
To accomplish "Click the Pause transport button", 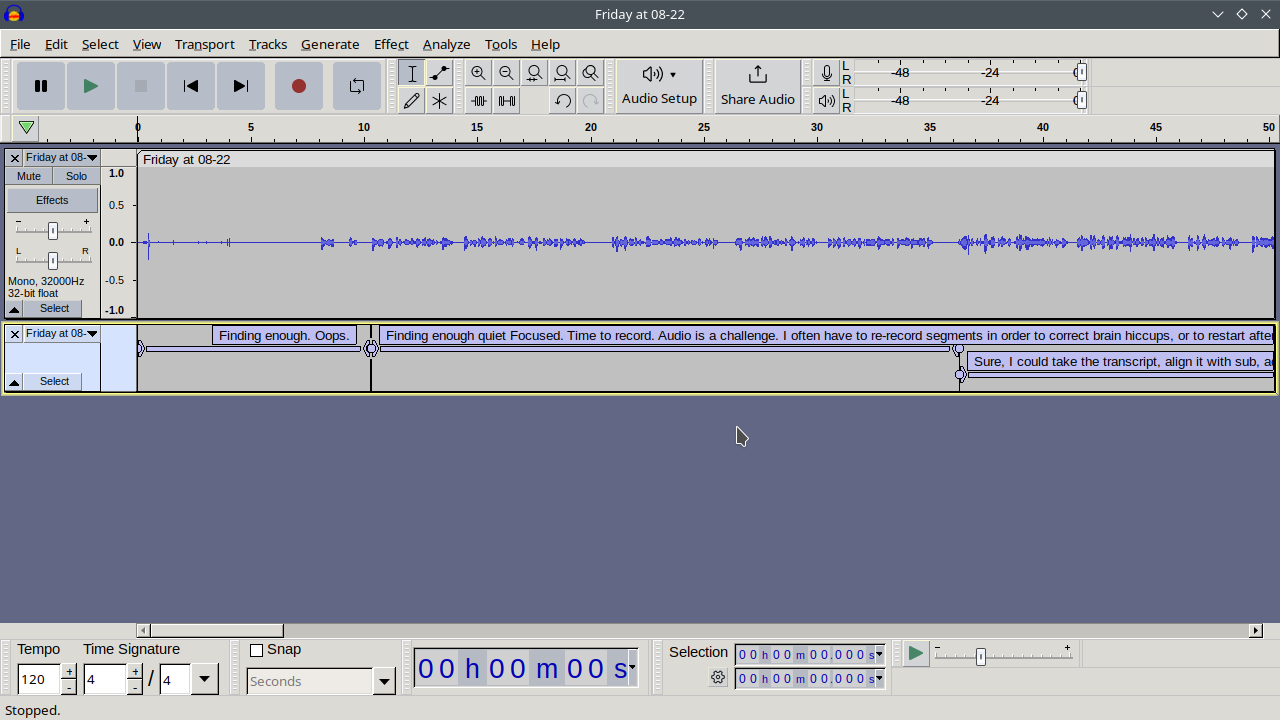I will pos(41,86).
